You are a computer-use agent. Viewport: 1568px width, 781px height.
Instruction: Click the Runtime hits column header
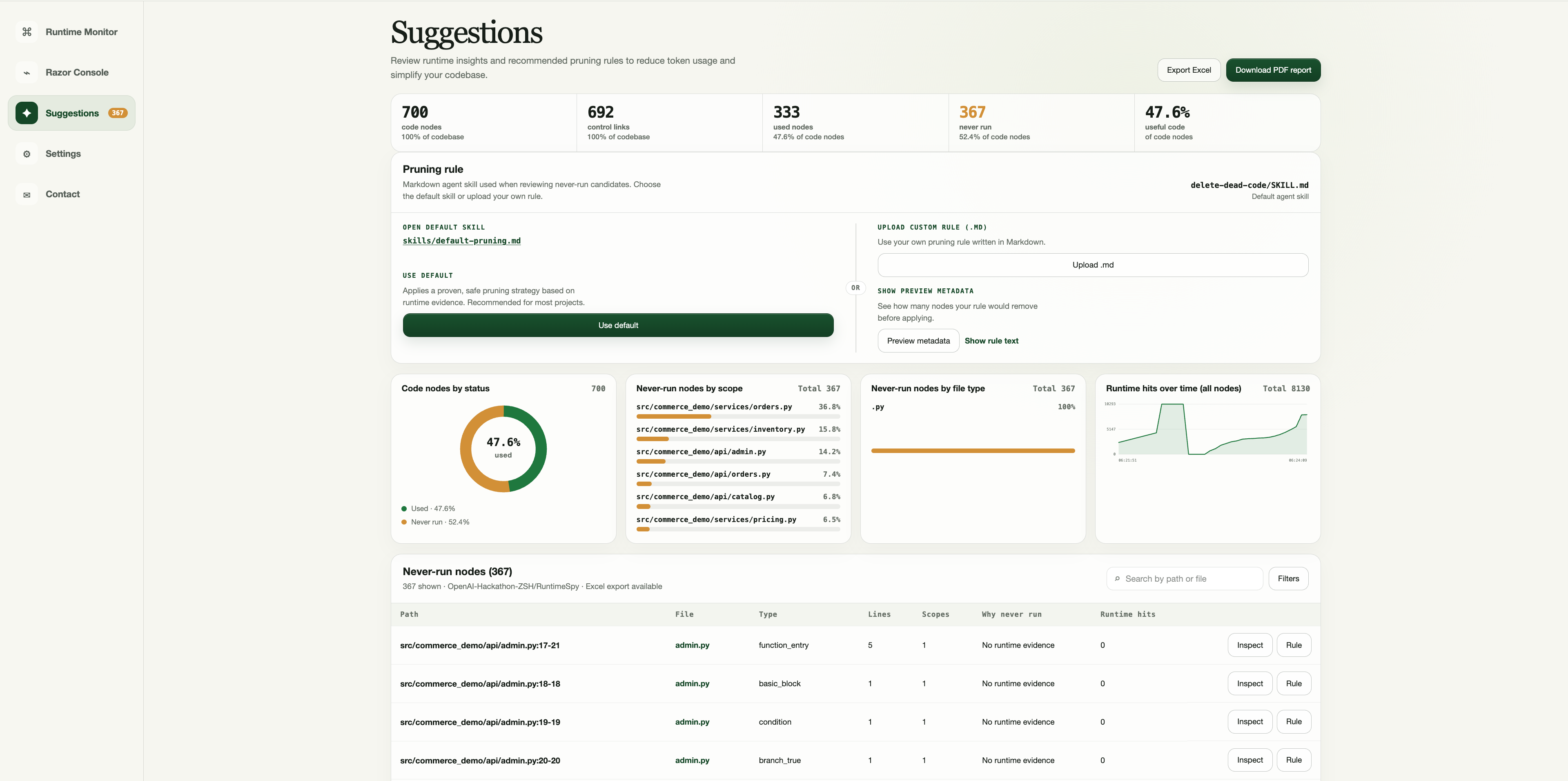tap(1127, 615)
